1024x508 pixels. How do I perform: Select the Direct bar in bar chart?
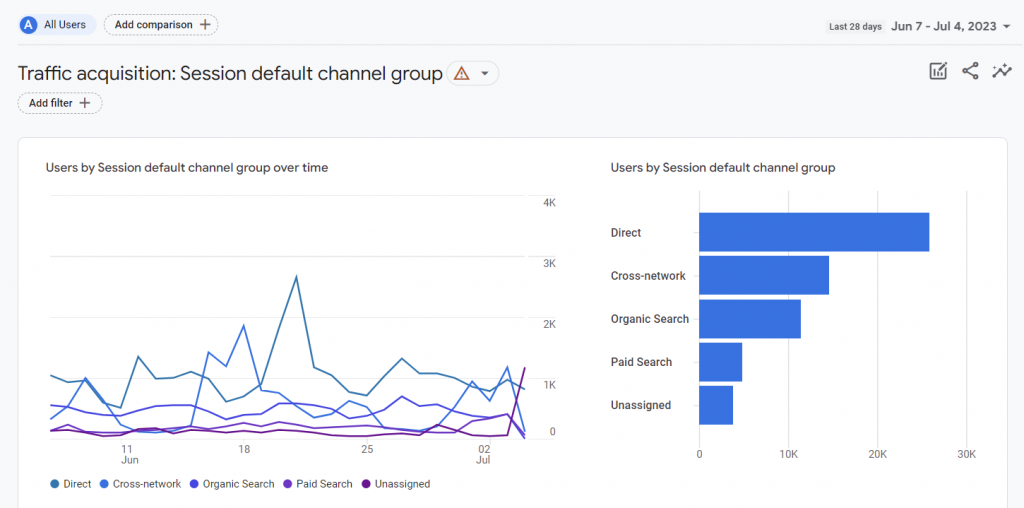point(813,232)
